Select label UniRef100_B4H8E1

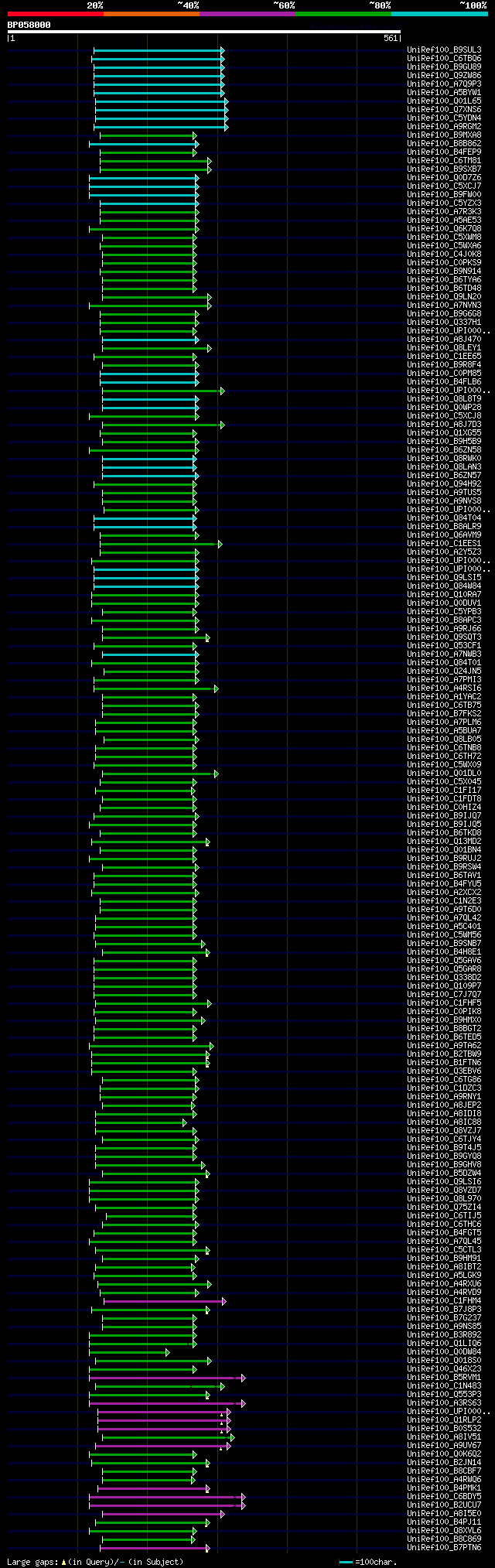444,951
